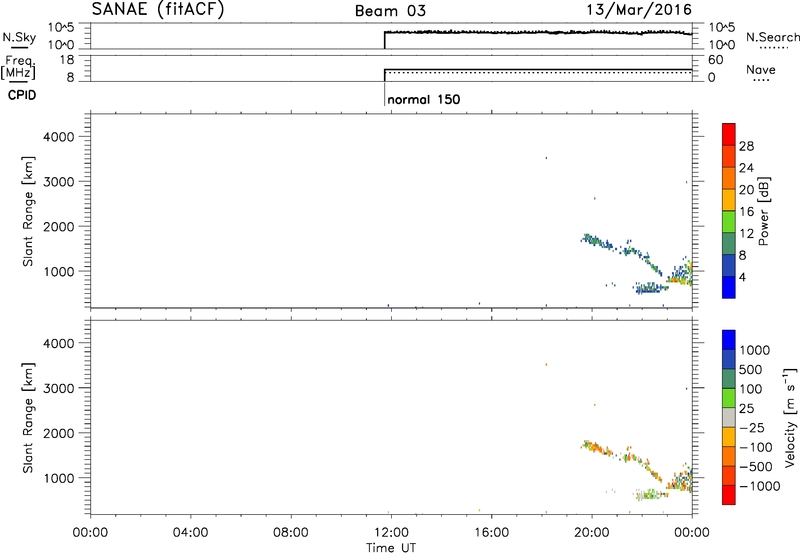Click the 3000 tick in the velocity panel
Image resolution: width=800 pixels, height=554 pixels.
59,388
